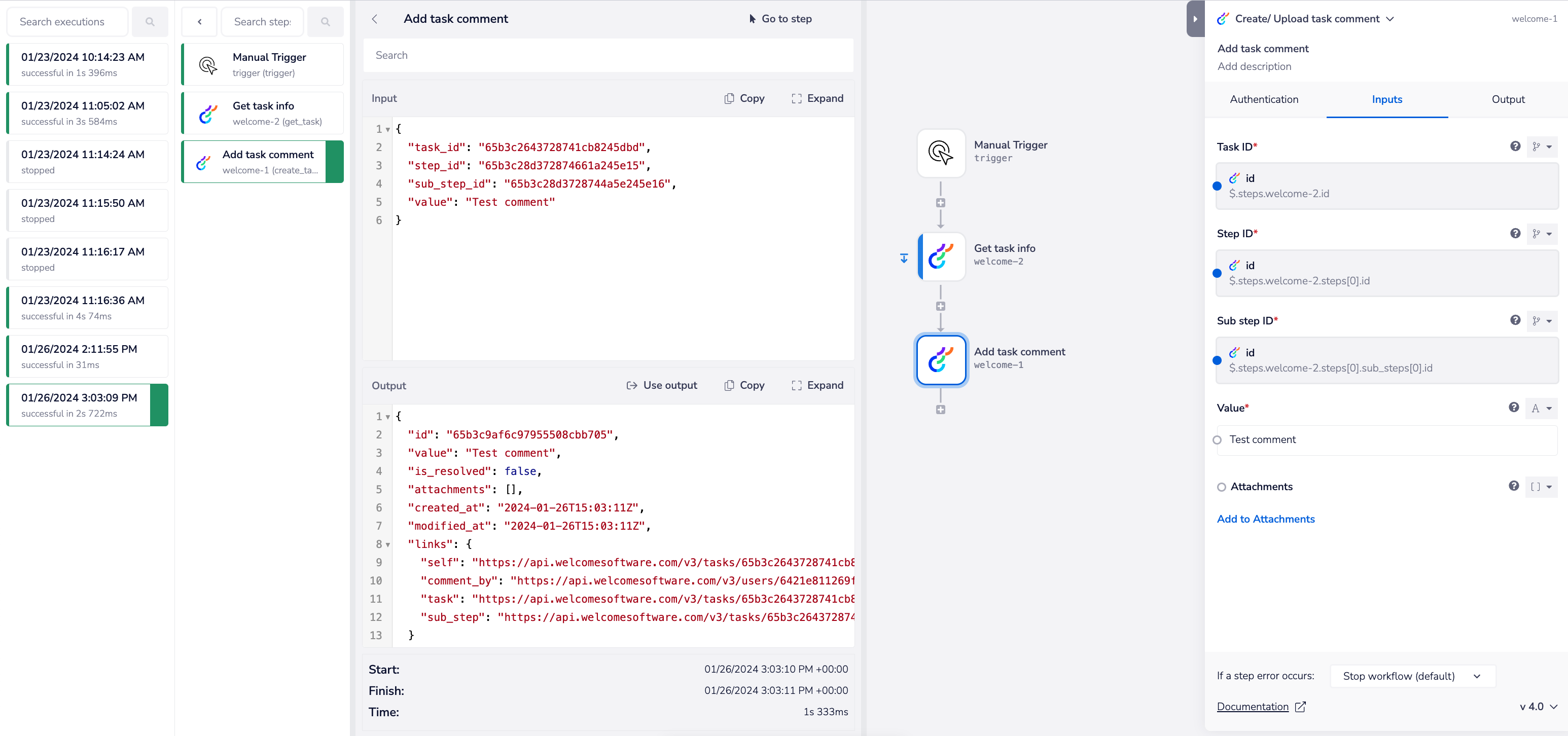The width and height of the screenshot is (1568, 736).
Task: Click the plus icon below Add task comment node
Action: click(940, 410)
